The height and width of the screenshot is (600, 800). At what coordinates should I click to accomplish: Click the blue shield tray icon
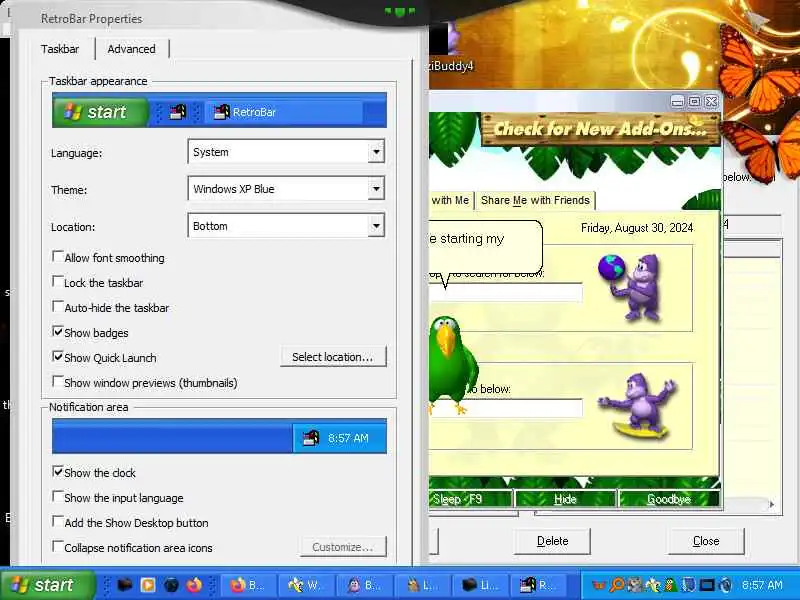(689, 585)
